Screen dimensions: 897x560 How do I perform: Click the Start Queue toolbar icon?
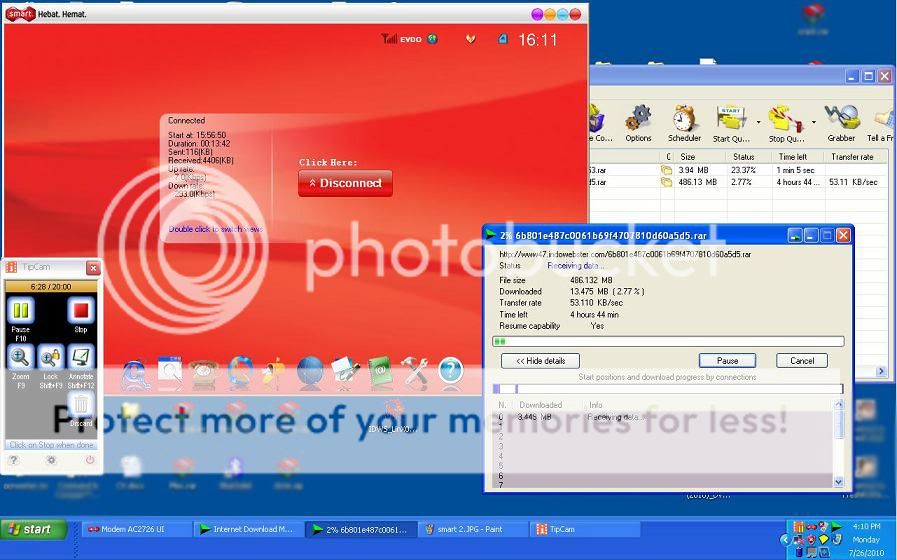coord(731,123)
